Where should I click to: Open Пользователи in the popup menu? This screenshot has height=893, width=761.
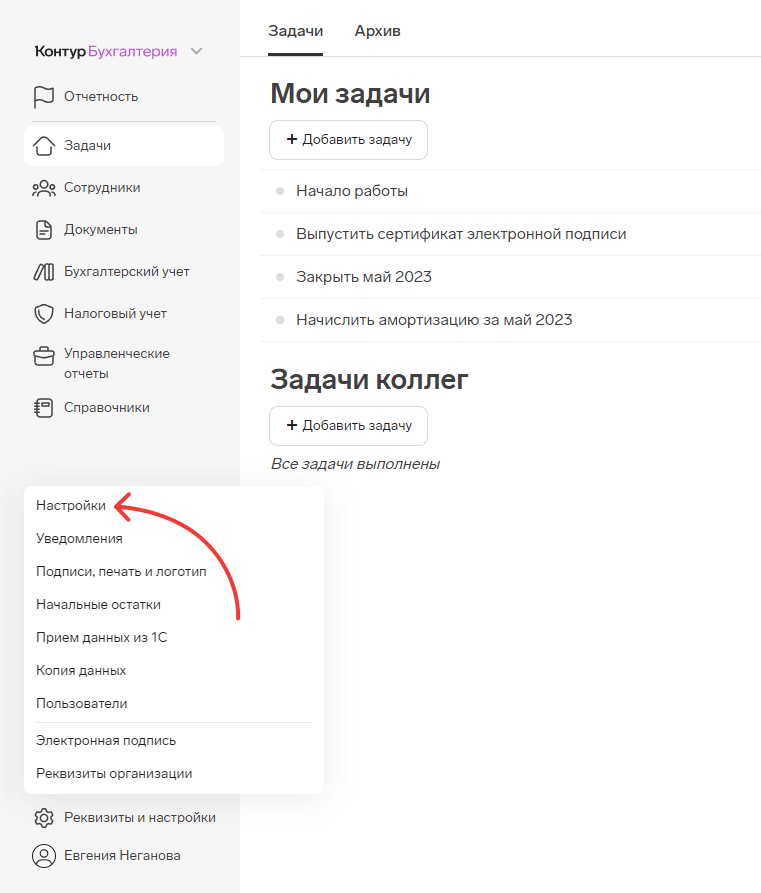click(x=81, y=704)
